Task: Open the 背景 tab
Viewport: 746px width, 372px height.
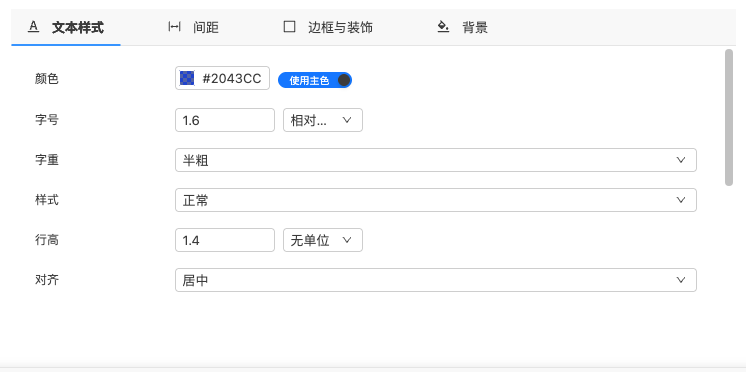Action: tap(462, 27)
